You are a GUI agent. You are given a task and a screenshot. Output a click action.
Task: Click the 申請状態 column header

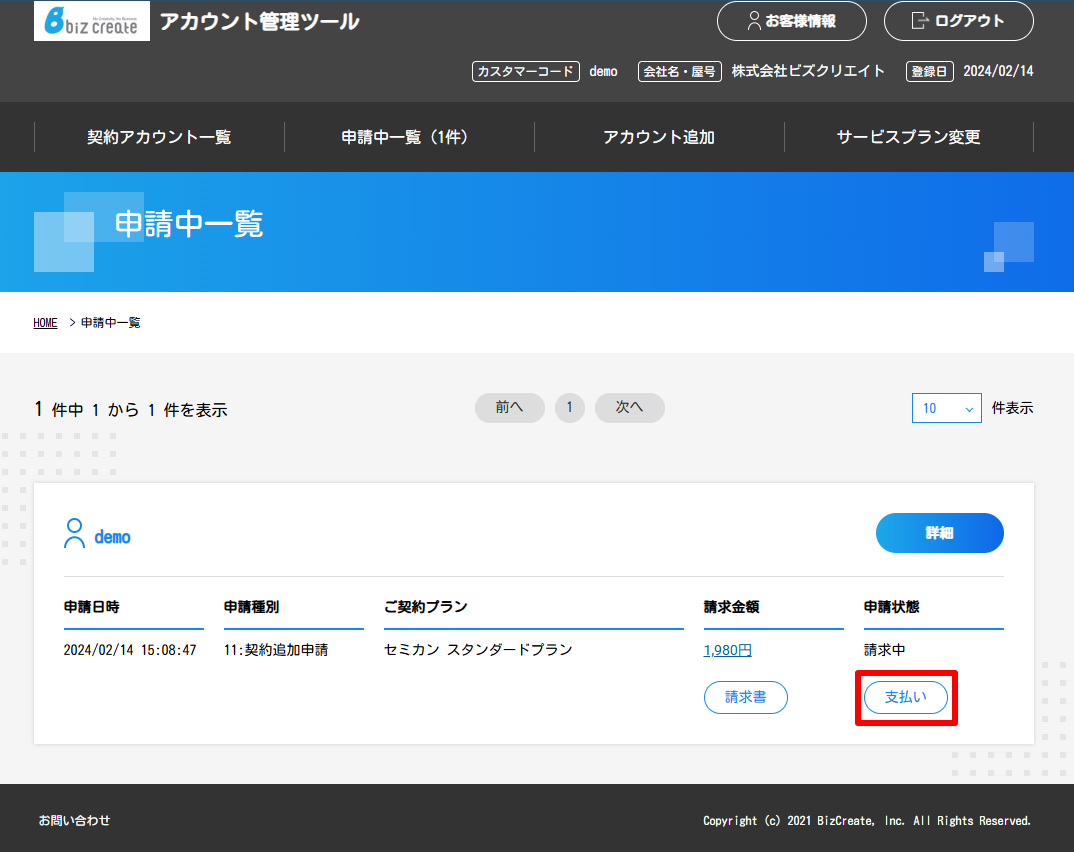coord(892,607)
